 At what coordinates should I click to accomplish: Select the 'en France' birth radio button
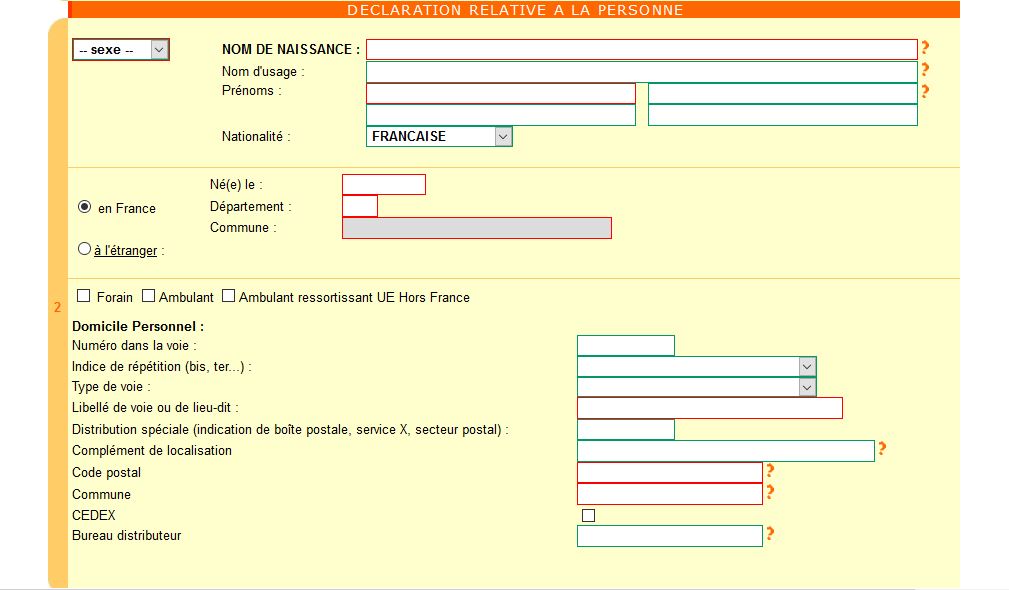pos(84,207)
